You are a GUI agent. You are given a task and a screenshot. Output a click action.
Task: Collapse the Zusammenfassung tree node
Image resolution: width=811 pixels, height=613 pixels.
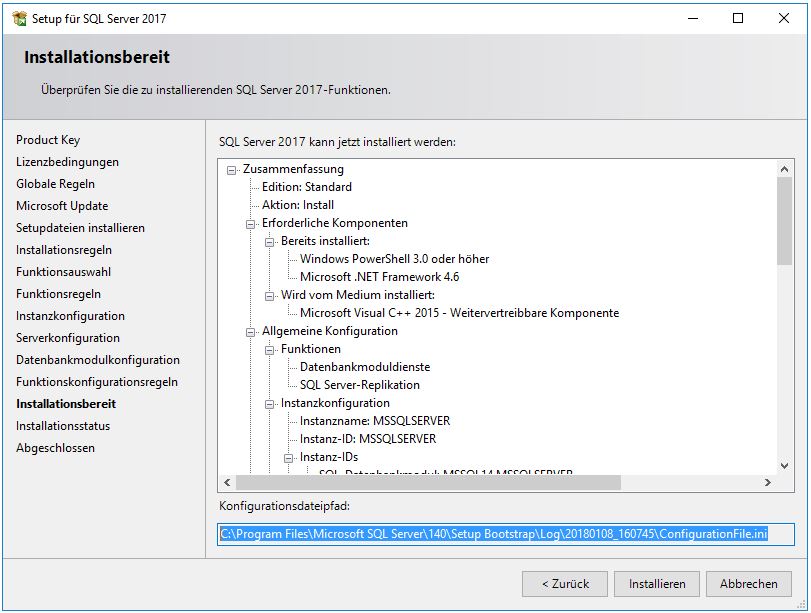tap(230, 169)
